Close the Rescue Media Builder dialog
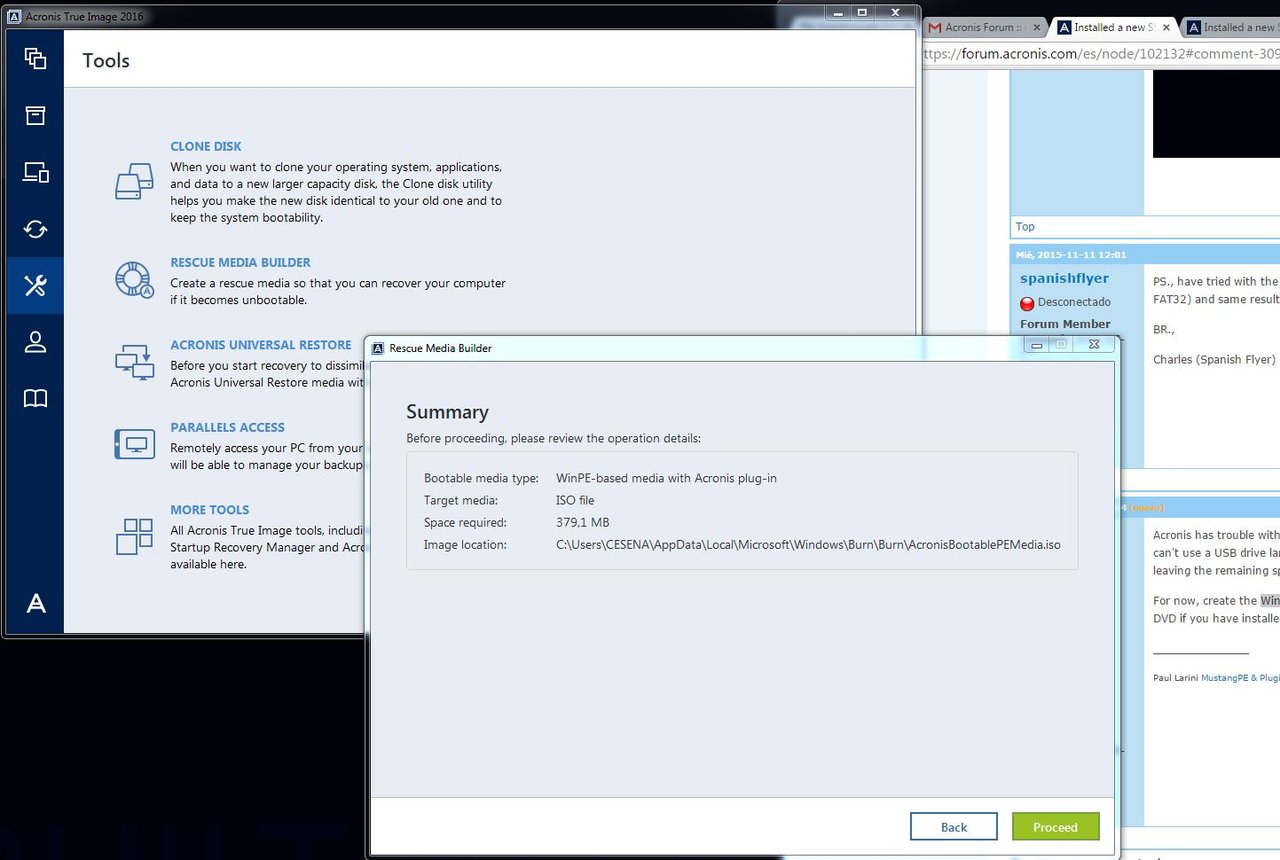Screen dimensions: 1280x860 point(1094,344)
